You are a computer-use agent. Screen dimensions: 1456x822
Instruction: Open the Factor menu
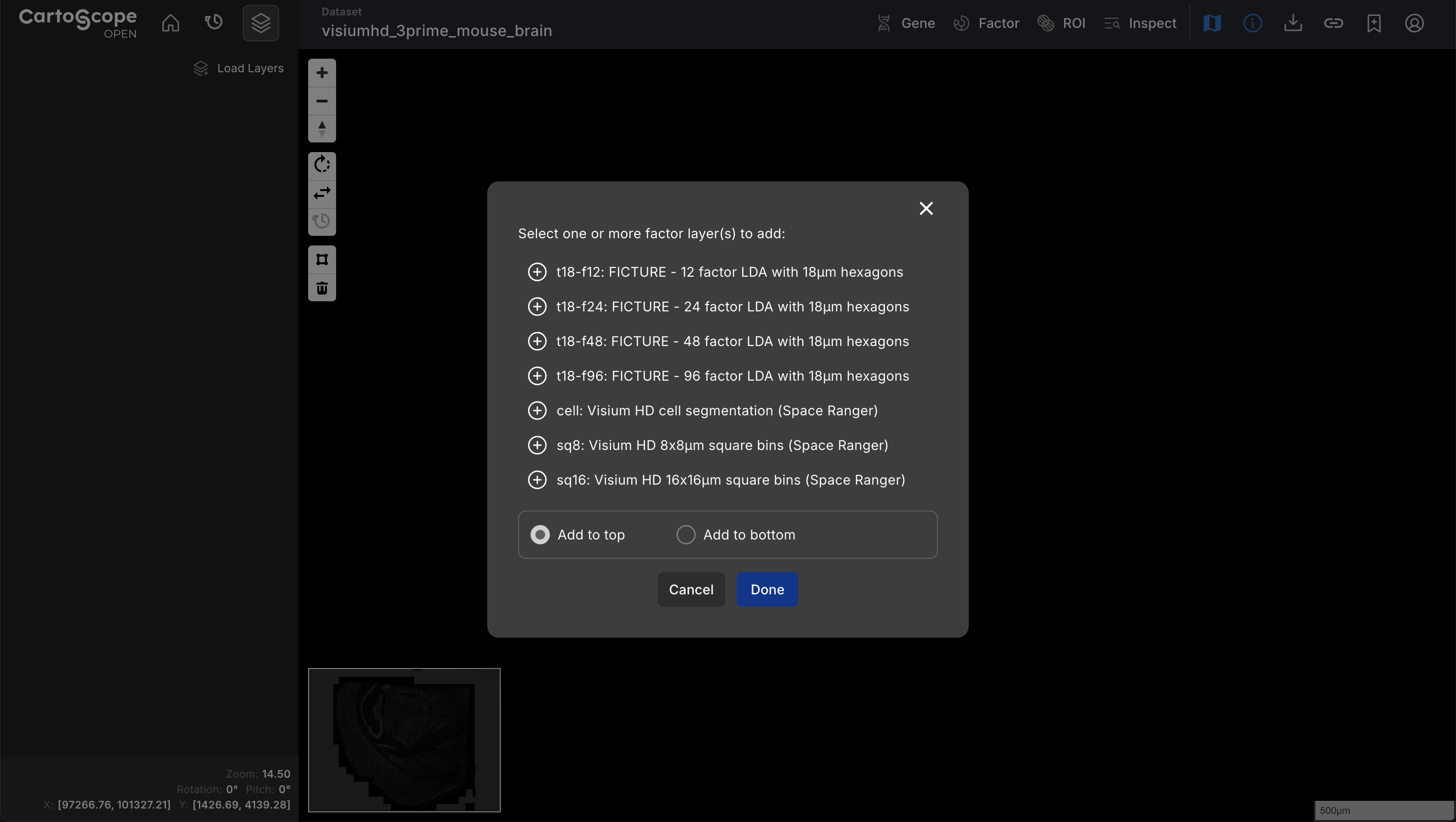986,23
